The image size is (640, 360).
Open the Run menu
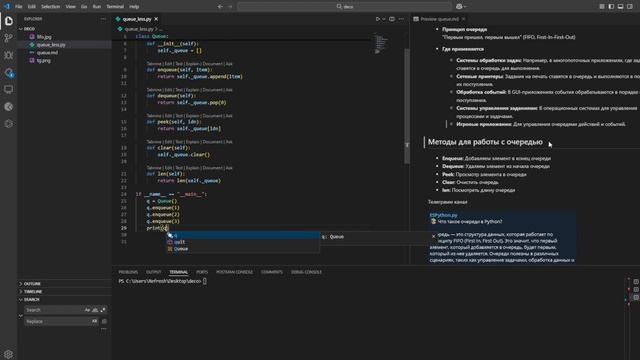[x=97, y=7]
